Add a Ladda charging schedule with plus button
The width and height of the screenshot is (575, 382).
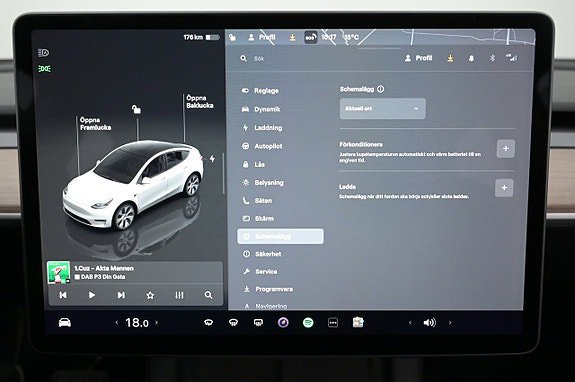pyautogui.click(x=504, y=188)
